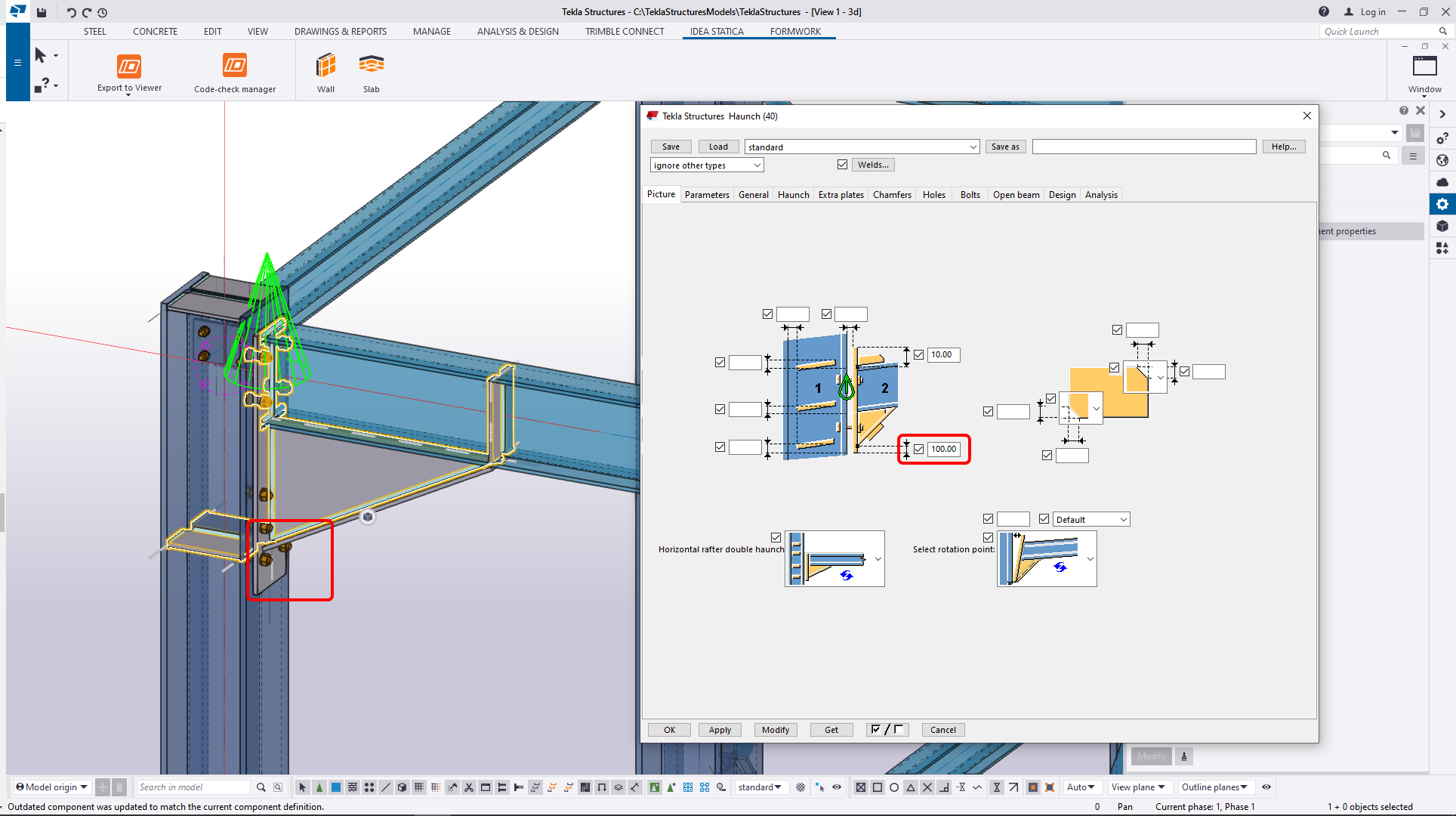The width and height of the screenshot is (1456, 816).
Task: Click the undo arrow icon
Action: pos(71,12)
